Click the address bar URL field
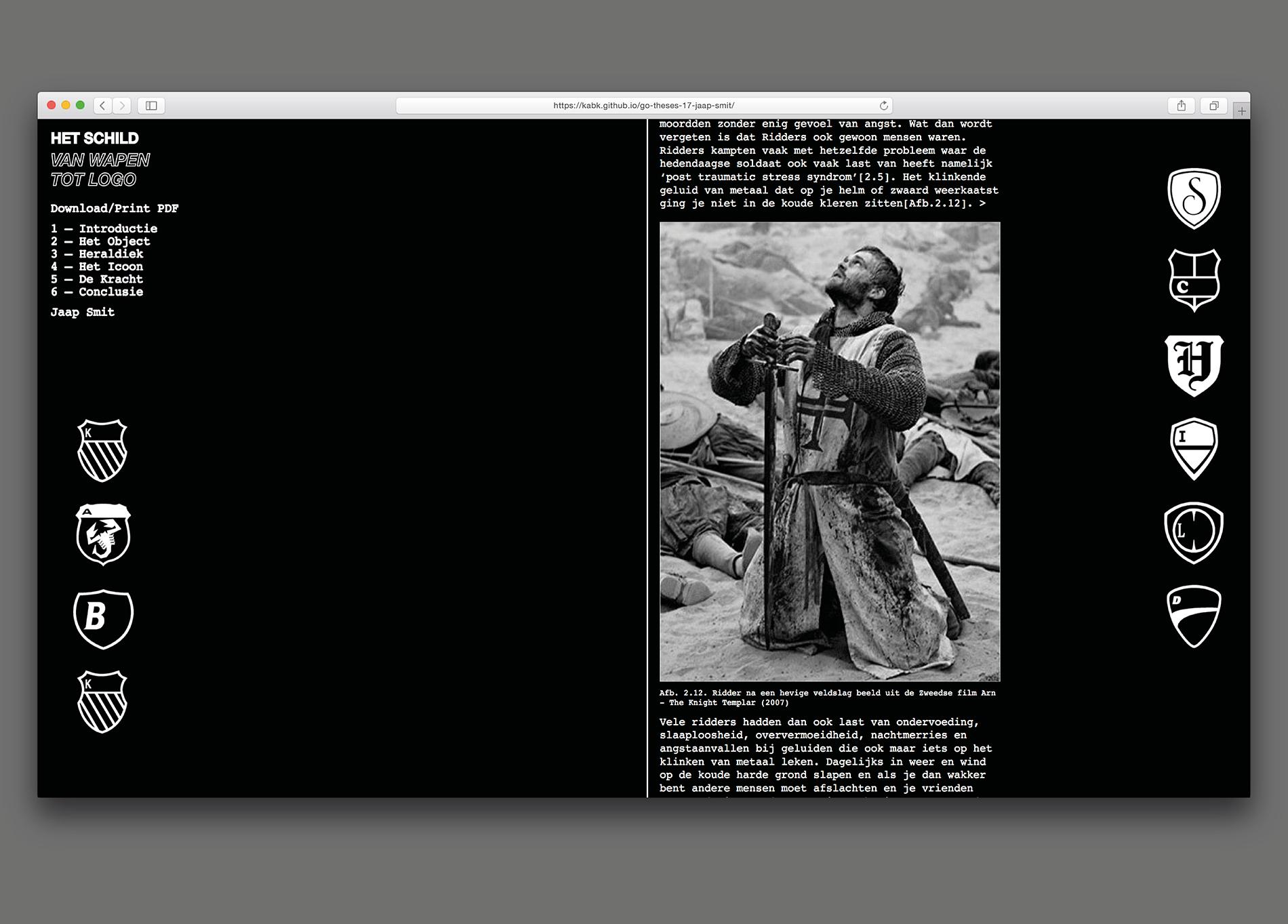 pos(644,105)
